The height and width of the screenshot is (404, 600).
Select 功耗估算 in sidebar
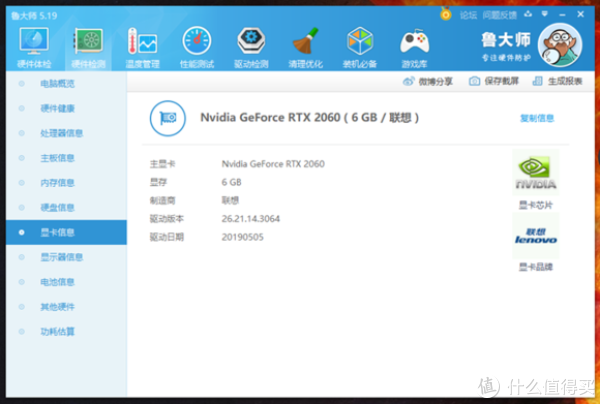66,331
